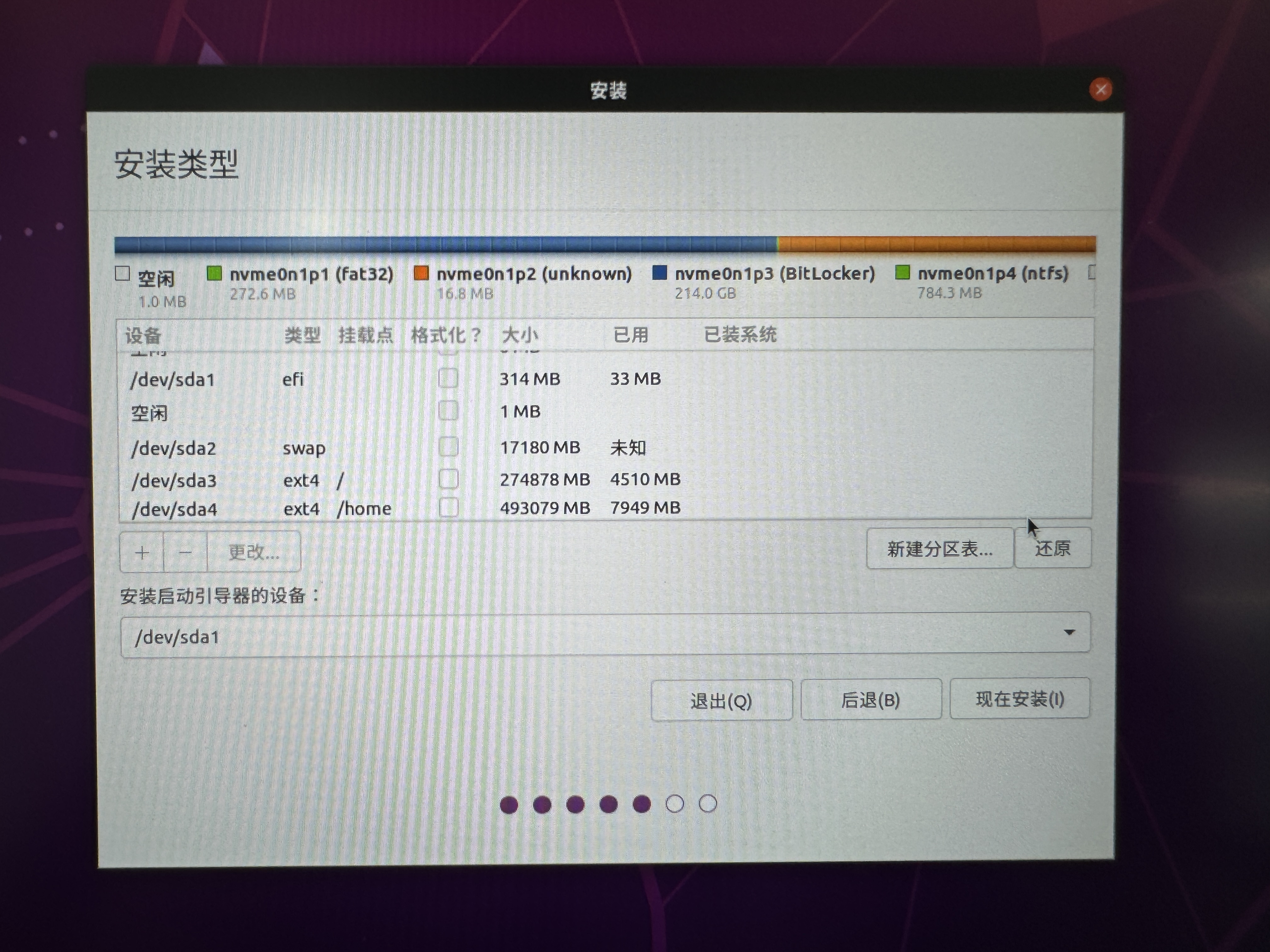
Task: Toggle format checkbox for /dev/sda4 /home row
Action: click(449, 507)
